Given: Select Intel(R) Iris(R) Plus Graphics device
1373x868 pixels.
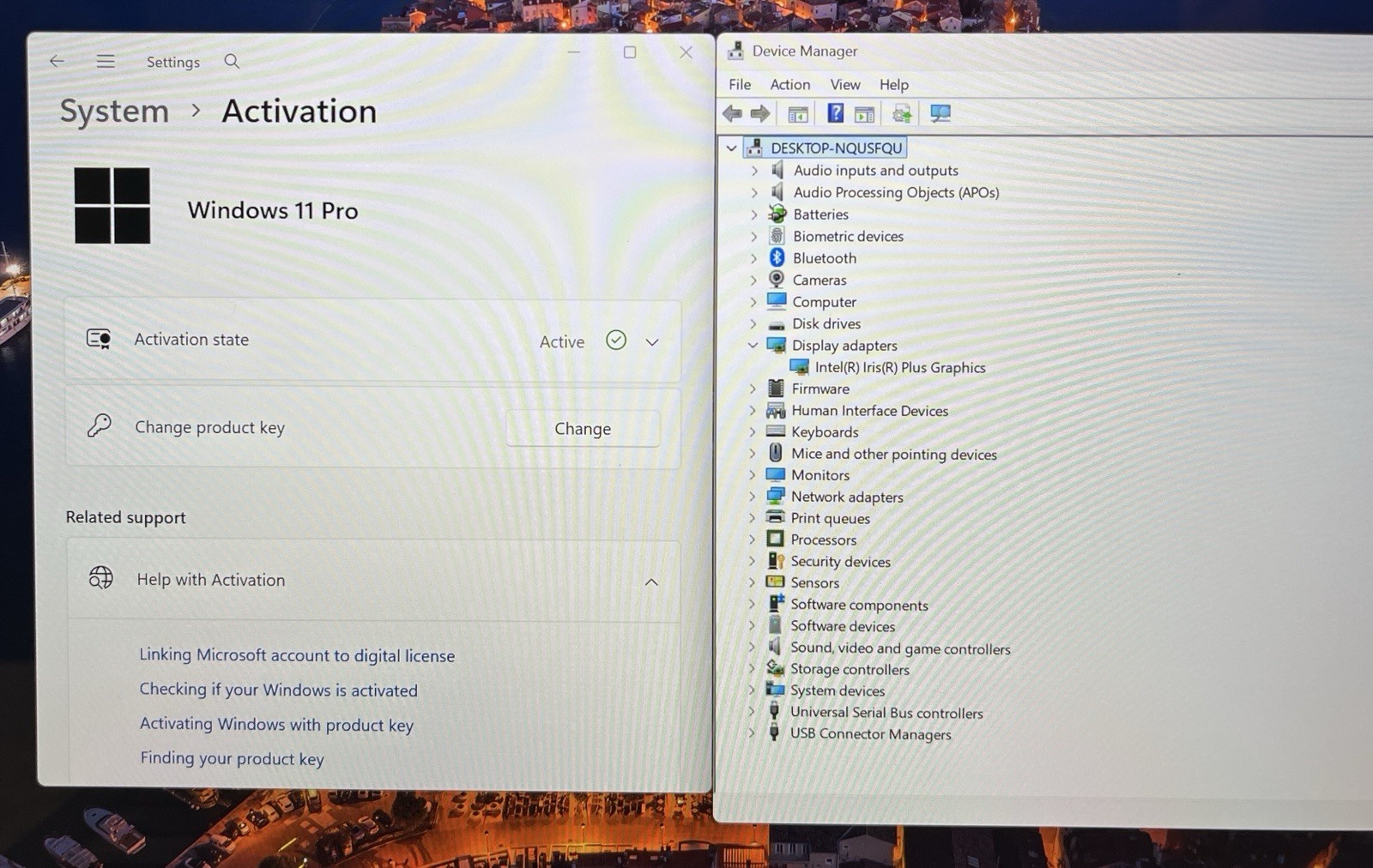Looking at the screenshot, I should [900, 367].
